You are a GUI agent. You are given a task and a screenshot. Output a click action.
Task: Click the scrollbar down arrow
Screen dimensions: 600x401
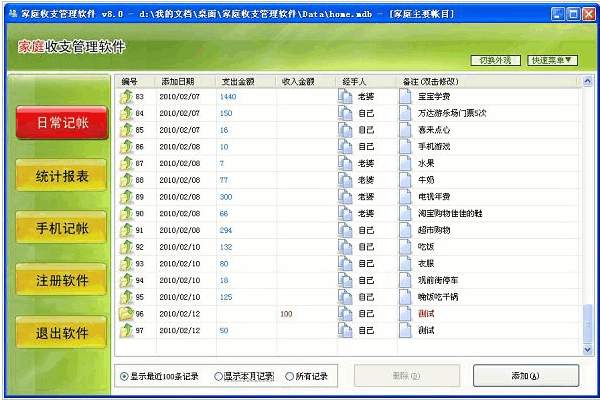(587, 350)
